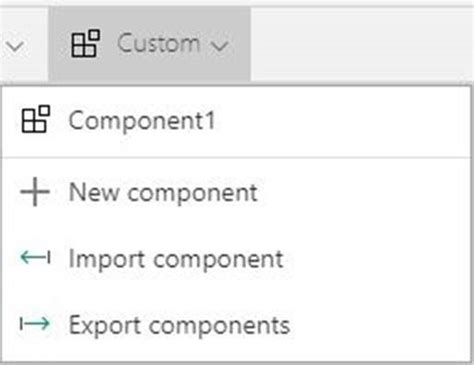Click the left-pointing Import arrow icon
The image size is (474, 365).
coord(35,258)
